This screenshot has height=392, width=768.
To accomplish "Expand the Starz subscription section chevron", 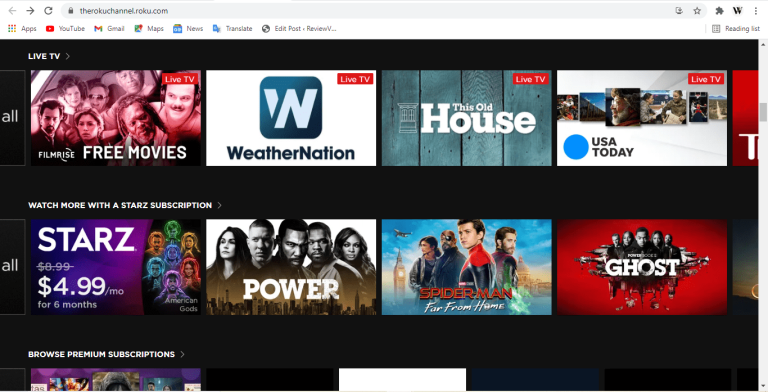I will pyautogui.click(x=219, y=205).
